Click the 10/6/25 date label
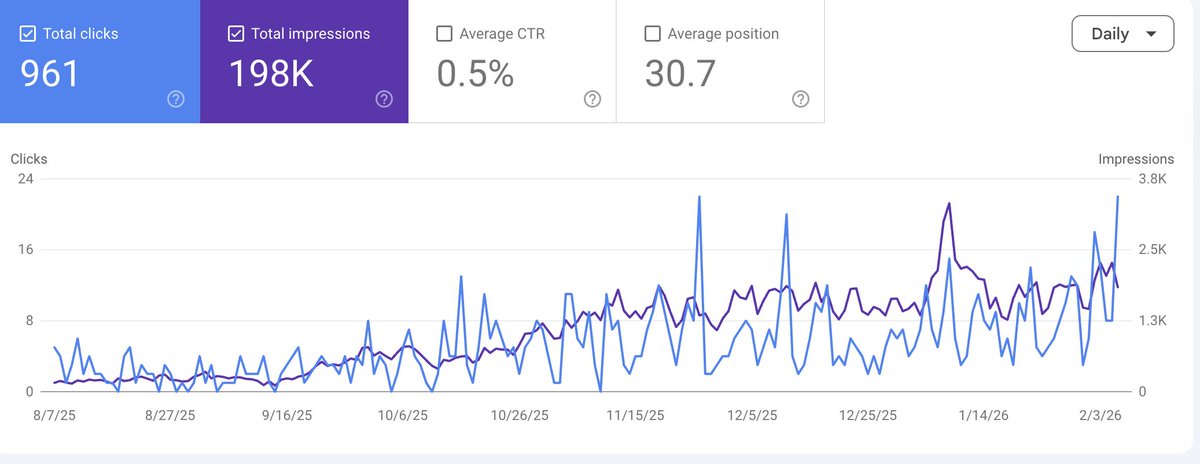 click(403, 415)
